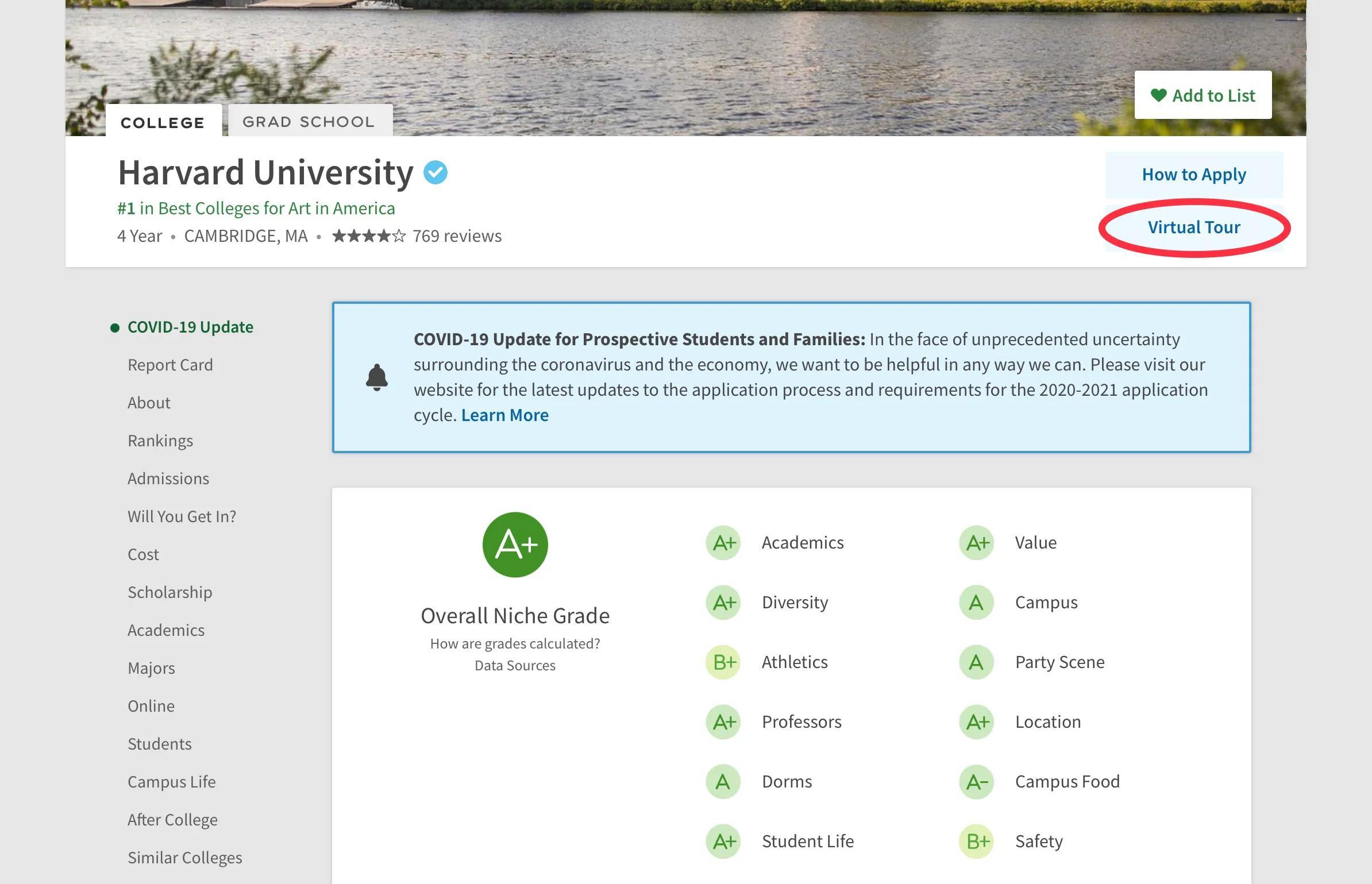Click the Party Scene grade label
The width and height of the screenshot is (1372, 884).
(1060, 662)
